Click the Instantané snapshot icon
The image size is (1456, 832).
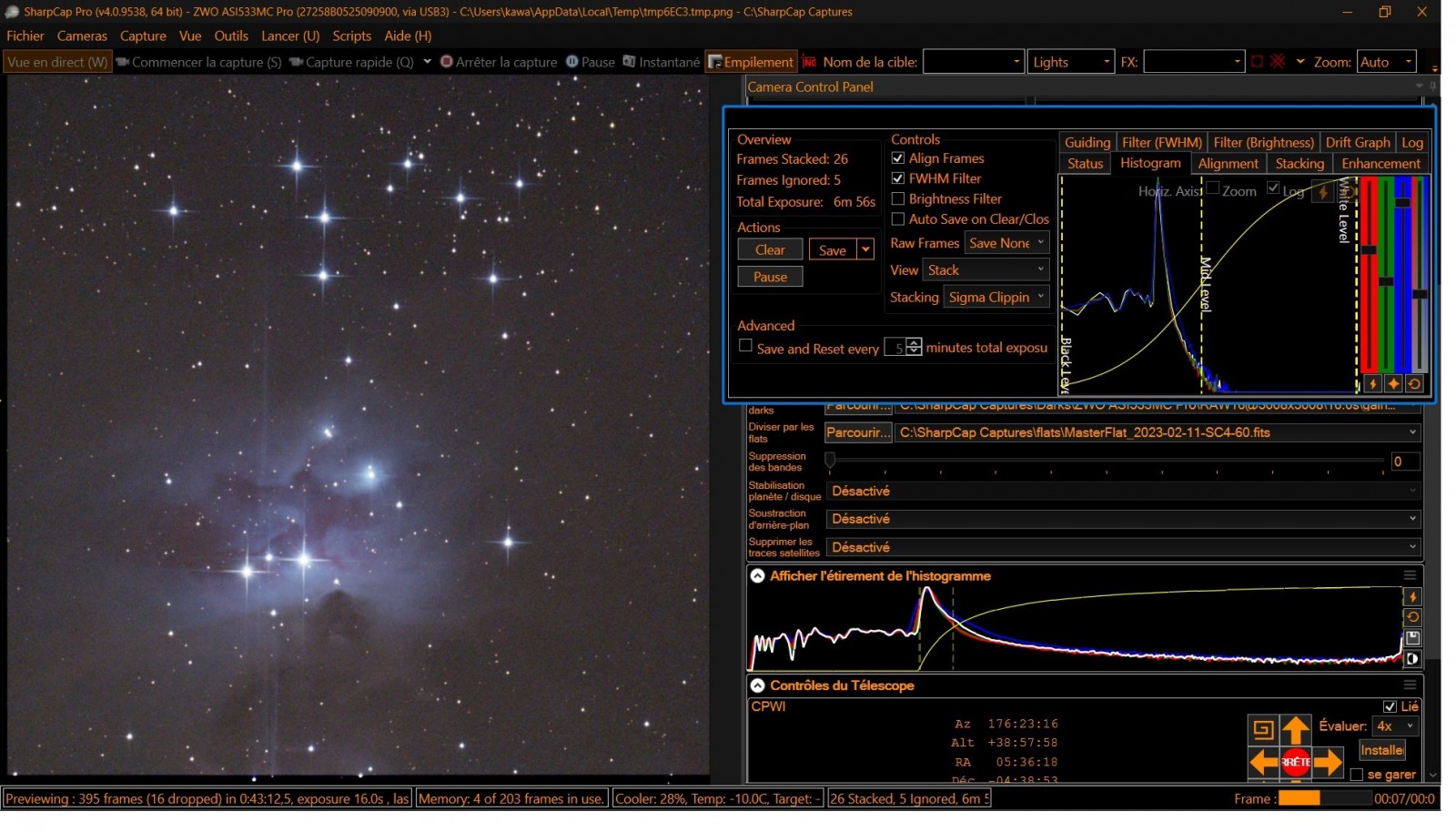(x=629, y=62)
